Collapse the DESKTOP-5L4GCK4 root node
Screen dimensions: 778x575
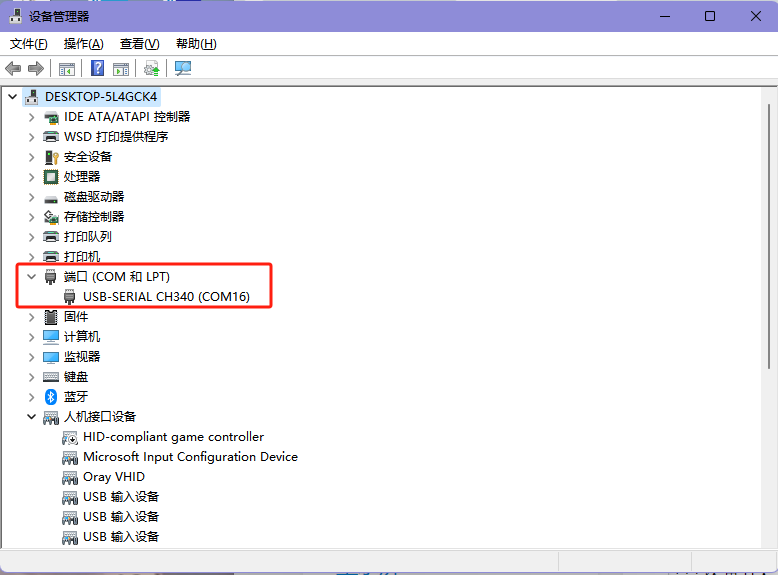(x=13, y=97)
